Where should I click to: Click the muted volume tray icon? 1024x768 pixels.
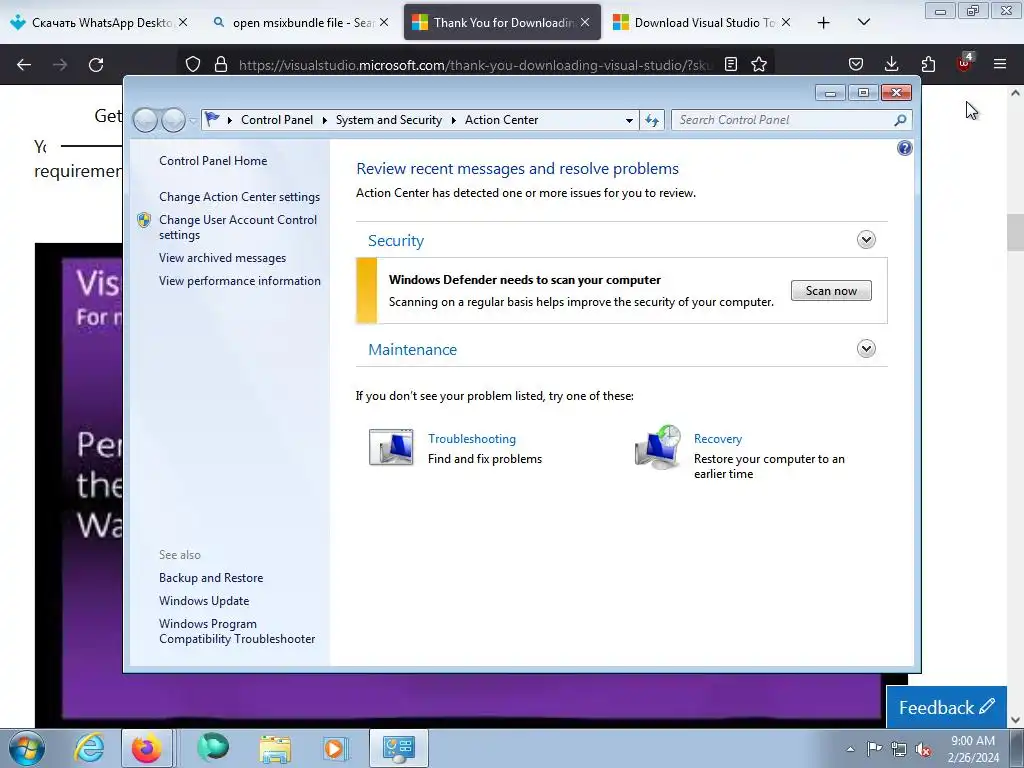(x=923, y=749)
